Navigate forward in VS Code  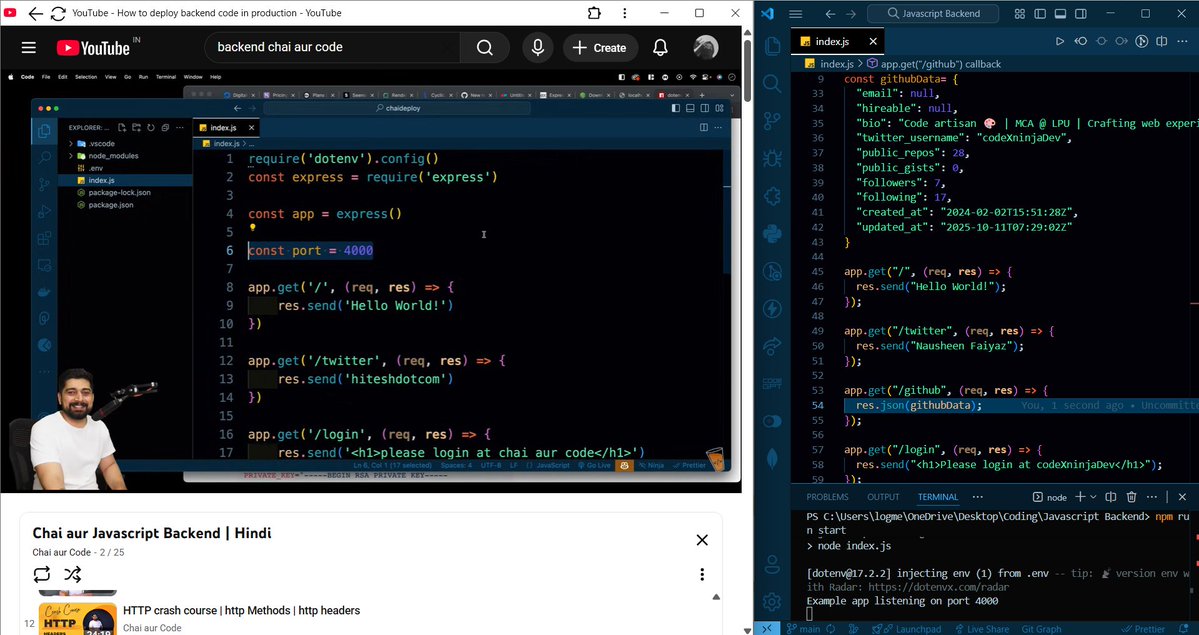[x=851, y=14]
